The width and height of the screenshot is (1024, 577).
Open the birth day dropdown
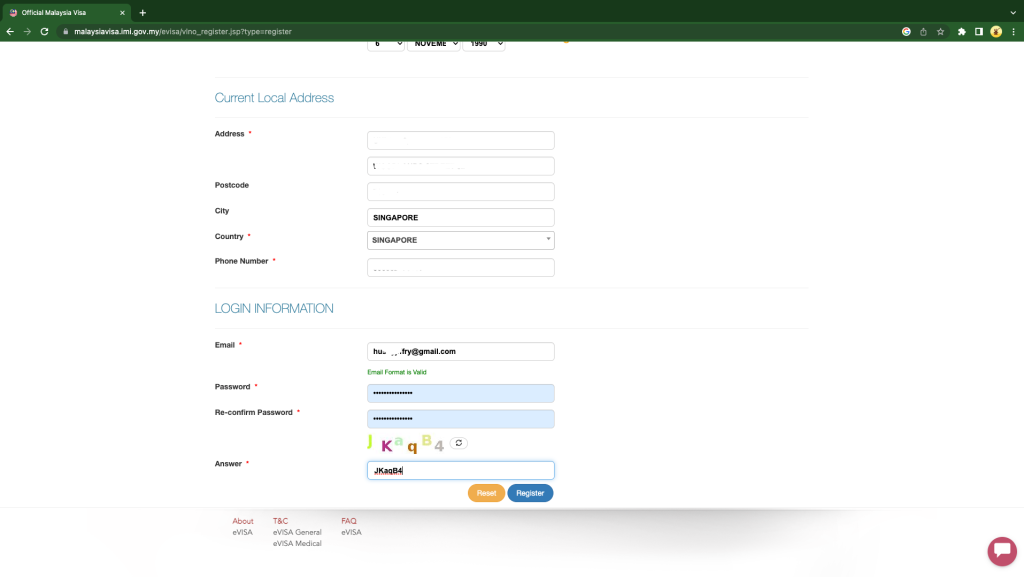[x=385, y=44]
